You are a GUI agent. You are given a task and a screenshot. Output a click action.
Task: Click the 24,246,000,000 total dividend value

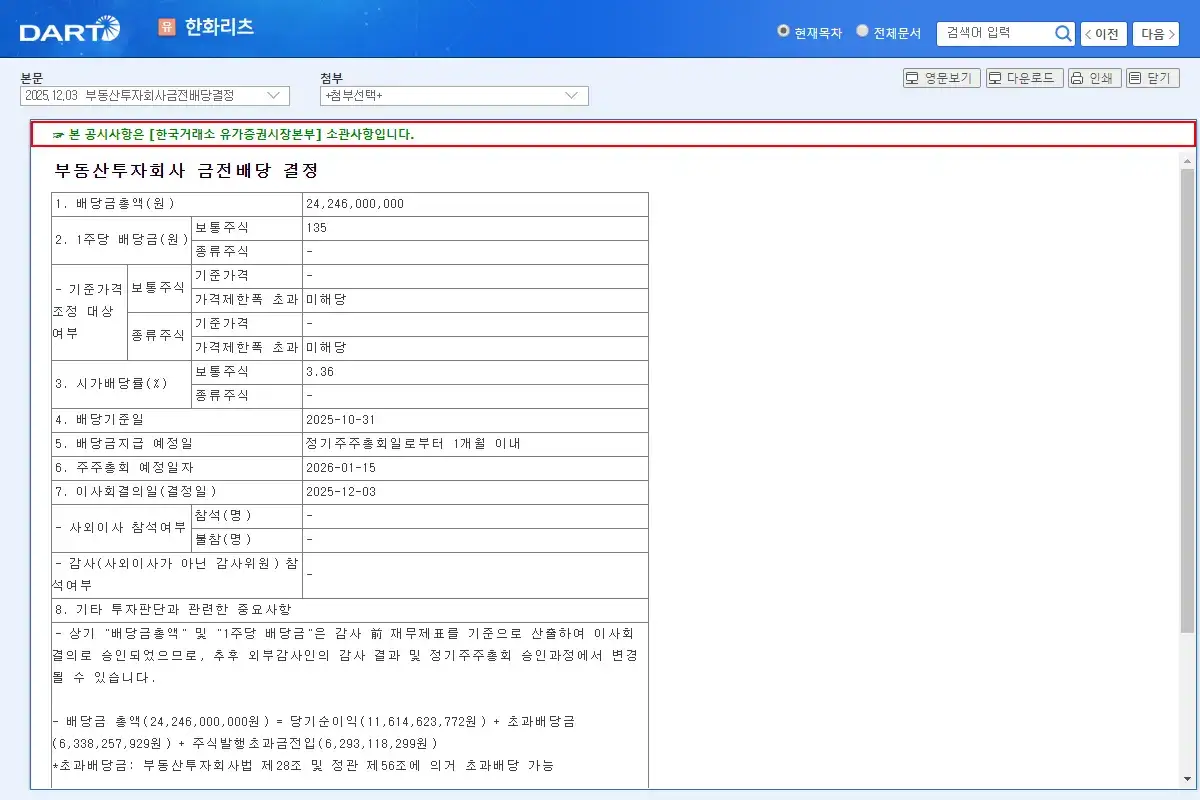[355, 204]
